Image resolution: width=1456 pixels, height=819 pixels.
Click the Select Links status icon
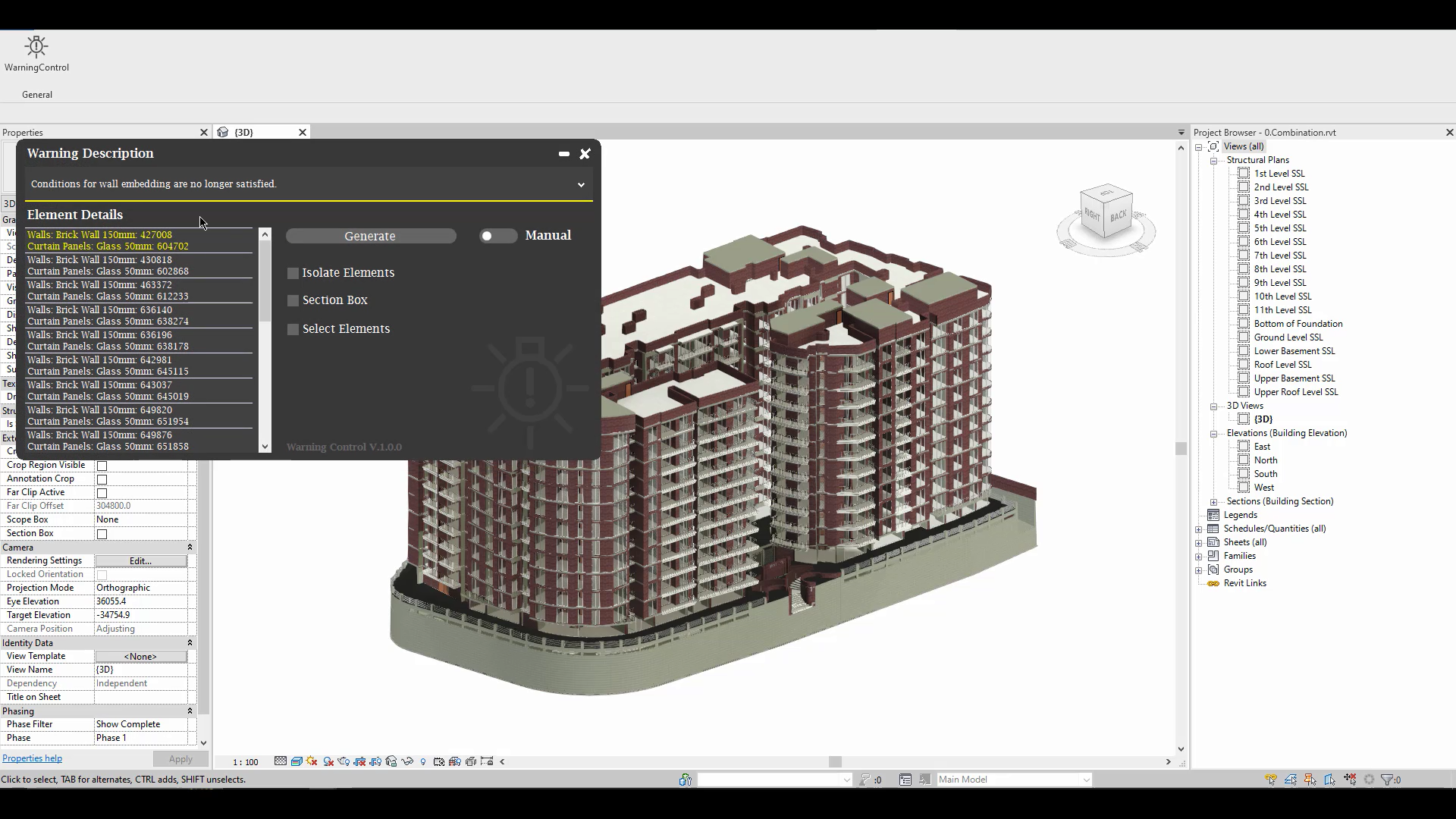(1271, 780)
